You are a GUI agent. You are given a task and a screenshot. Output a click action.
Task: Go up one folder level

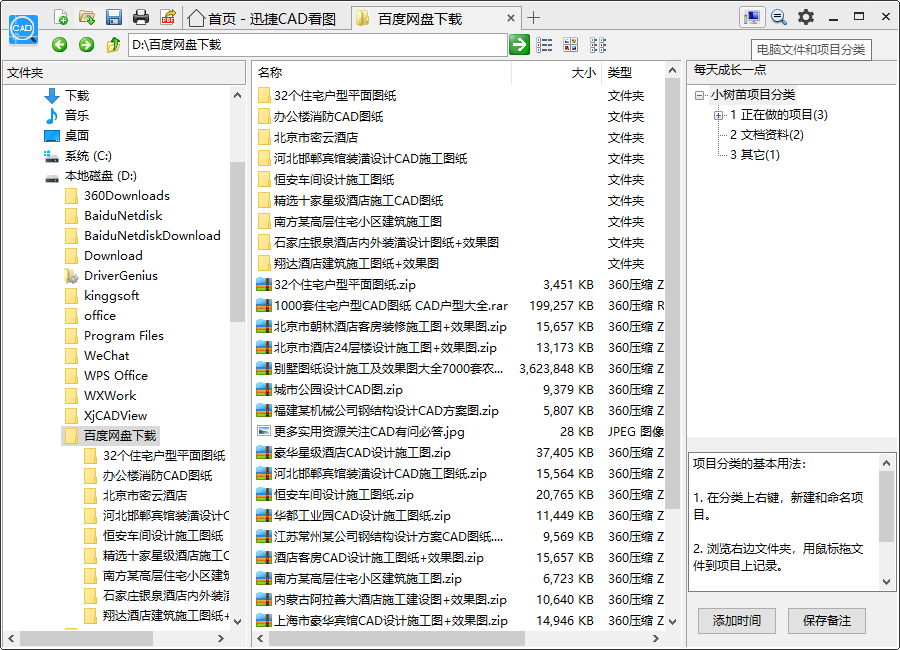coord(113,45)
